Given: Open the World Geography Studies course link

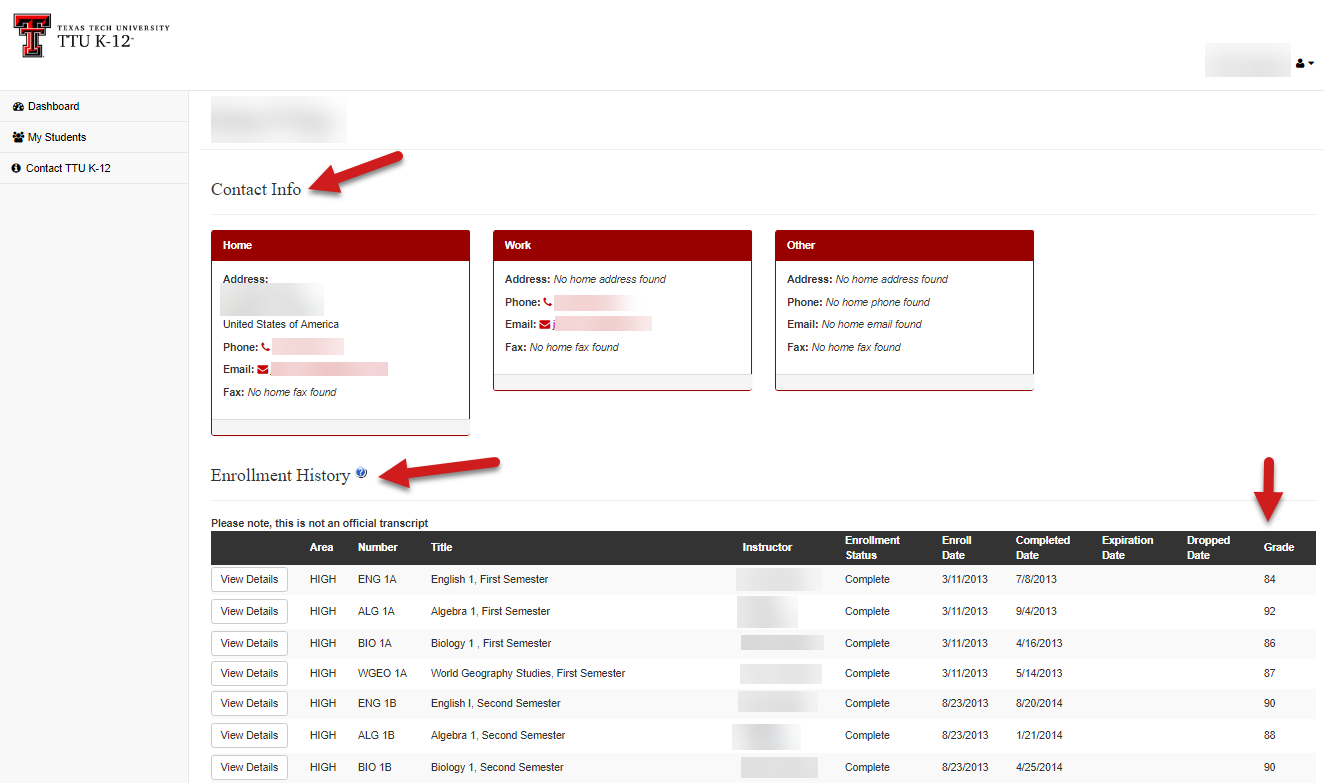Looking at the screenshot, I should point(529,673).
